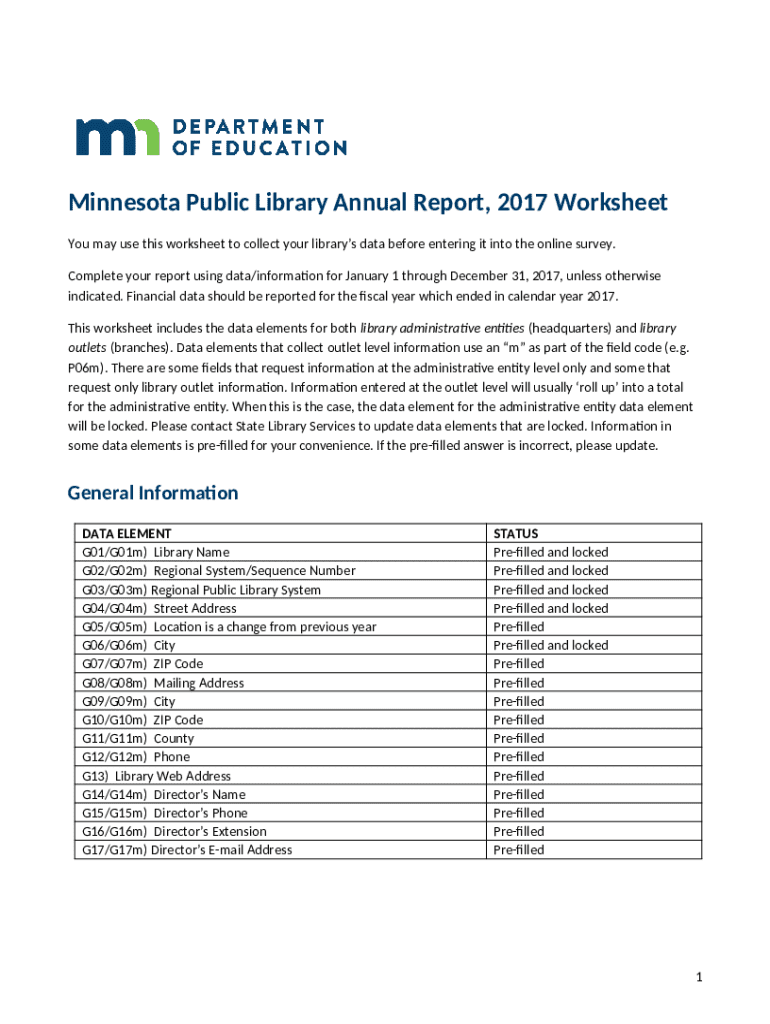Select the 'G03/G03m) Regional Public Library System' cell
This screenshot has width=770, height=1024.
(201, 590)
